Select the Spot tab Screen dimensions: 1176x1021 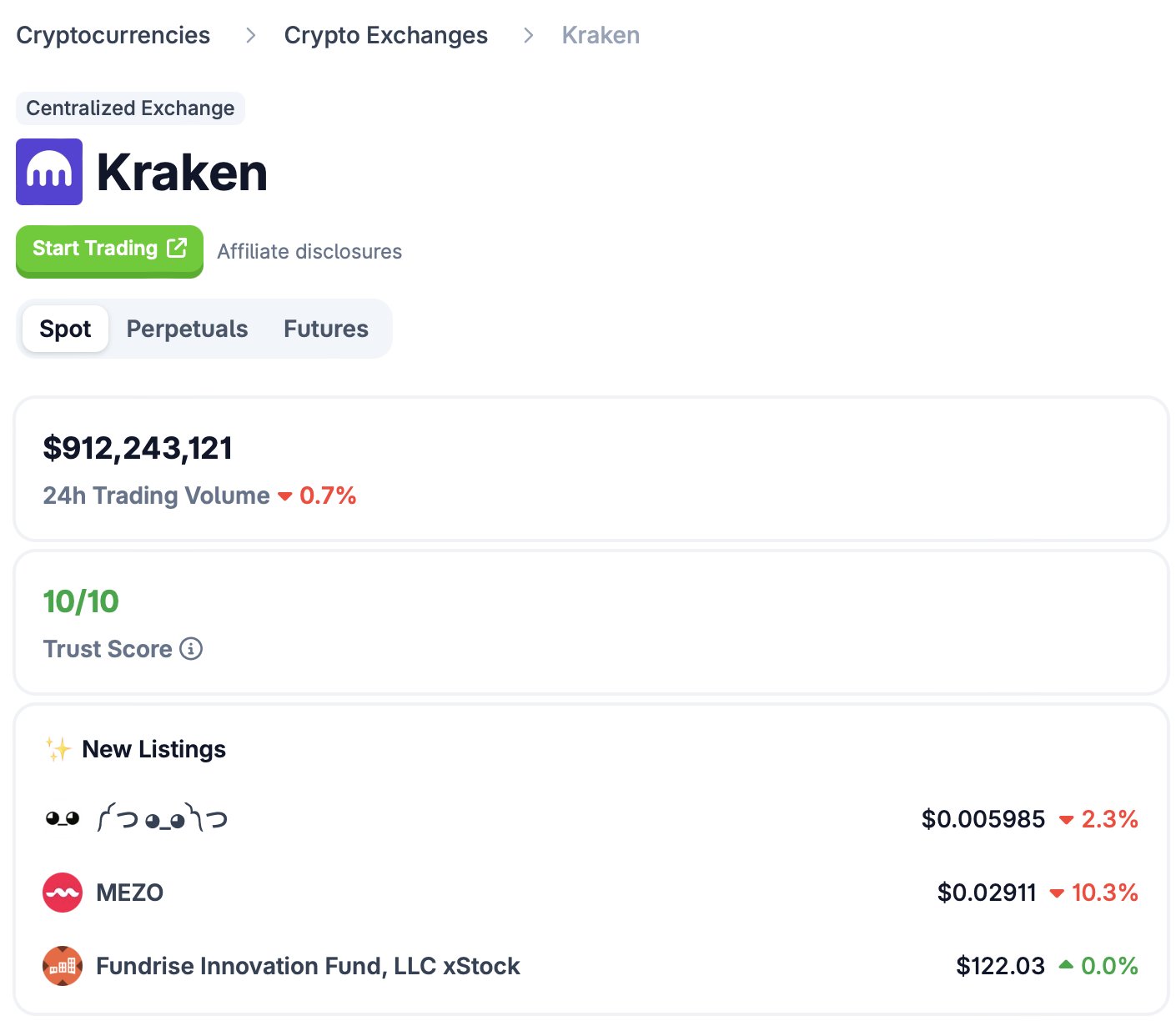pos(65,329)
